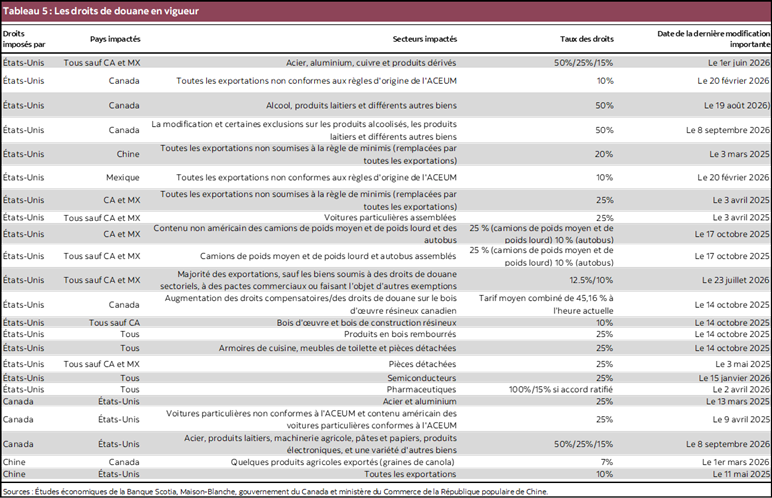Click the date 'Le 11 mai 2025'
The height and width of the screenshot is (498, 772).
741,474
